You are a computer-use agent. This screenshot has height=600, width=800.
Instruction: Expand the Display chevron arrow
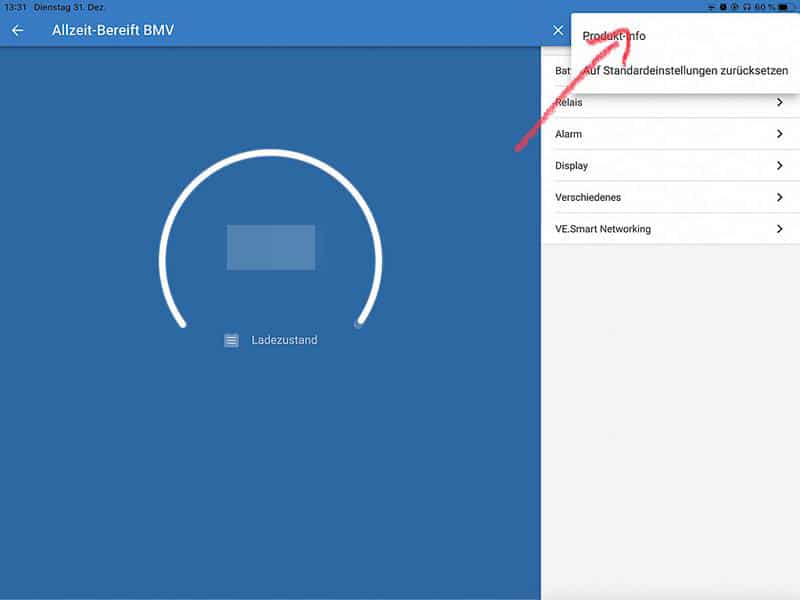pyautogui.click(x=779, y=166)
